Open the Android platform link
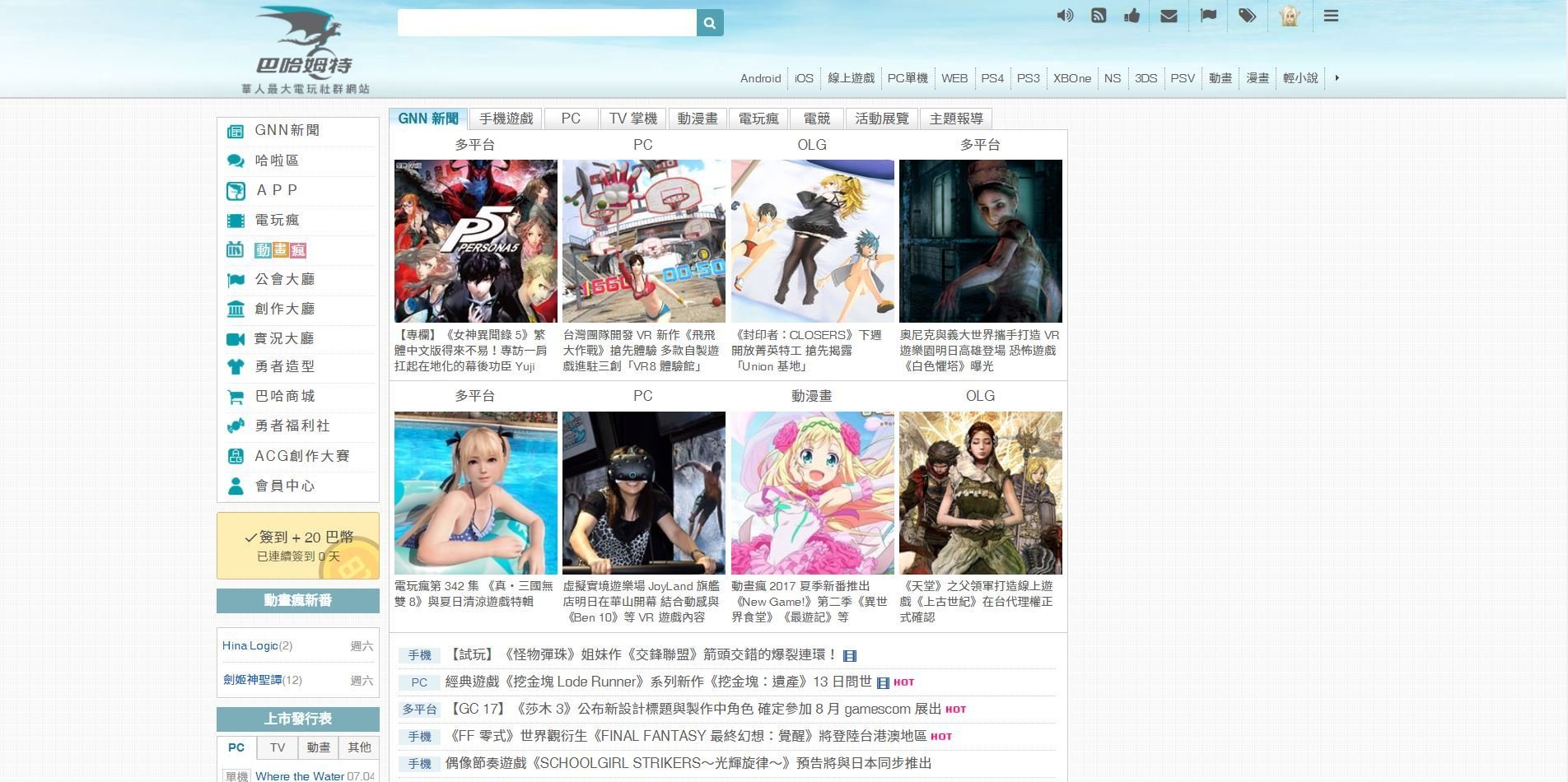The height and width of the screenshot is (782, 1568). coord(760,78)
